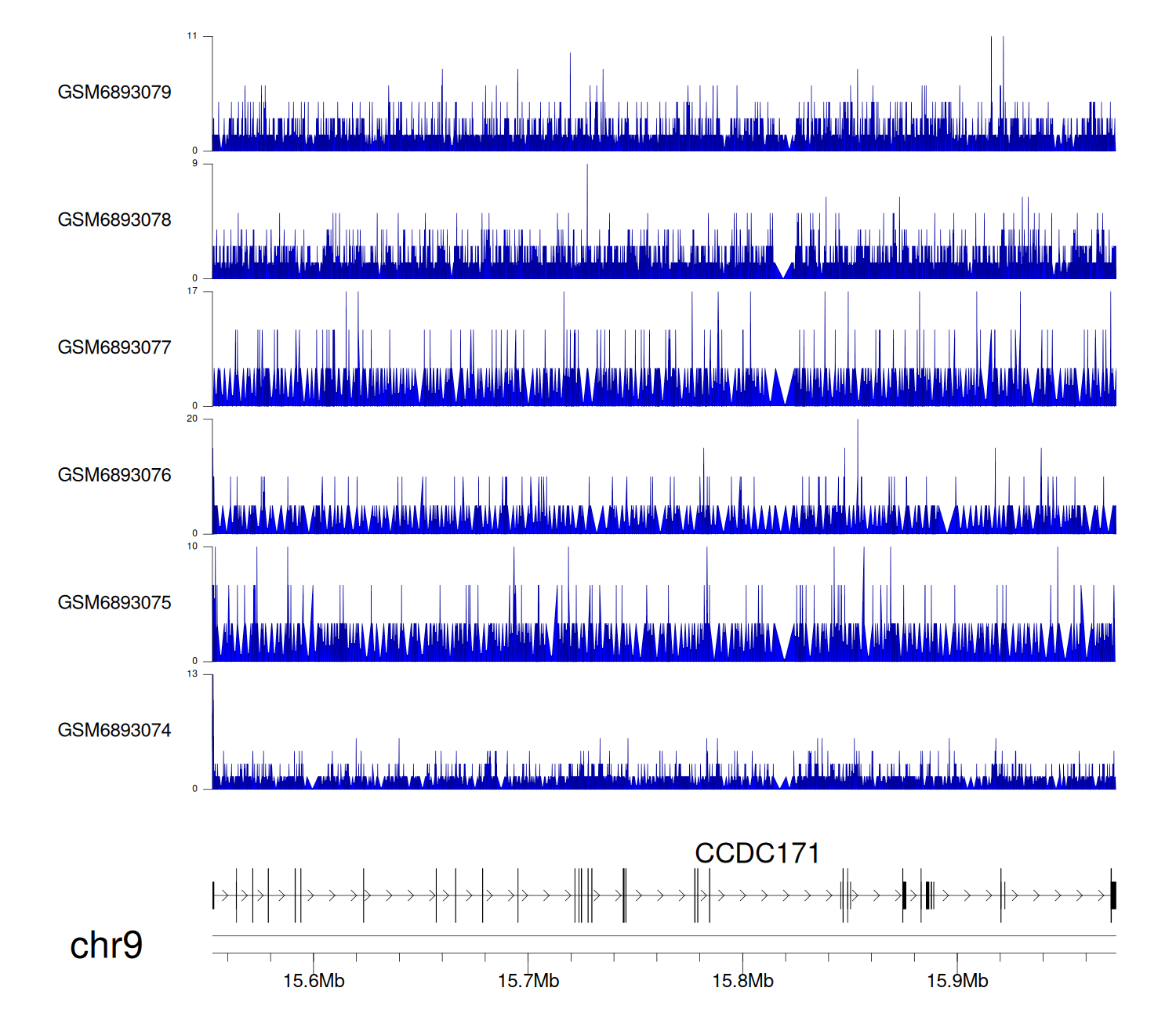The height and width of the screenshot is (1035, 1176).
Task: Click the 15.8Mb coordinate label
Action: pyautogui.click(x=742, y=981)
